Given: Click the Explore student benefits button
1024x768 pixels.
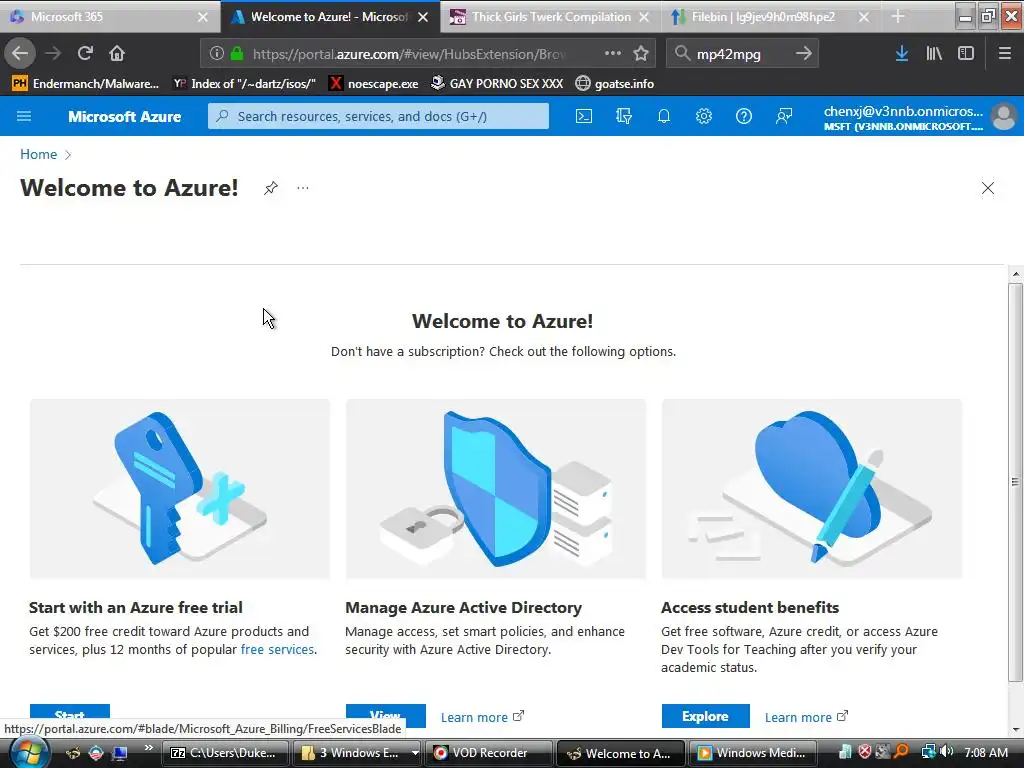Looking at the screenshot, I should [705, 716].
